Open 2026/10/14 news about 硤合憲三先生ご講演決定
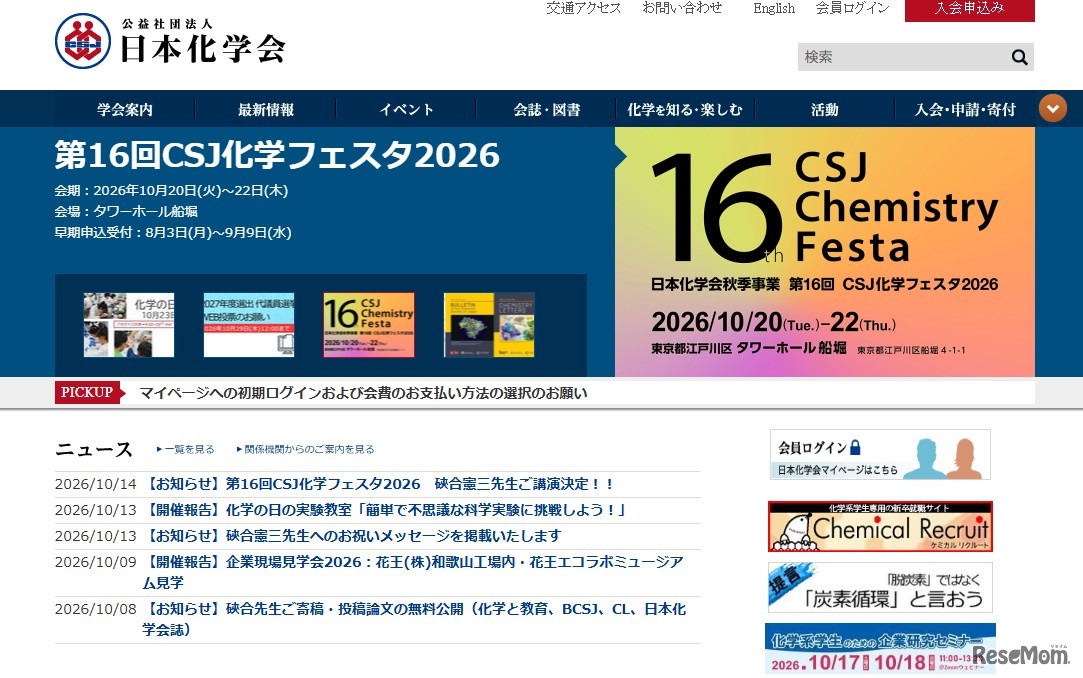 point(378,484)
